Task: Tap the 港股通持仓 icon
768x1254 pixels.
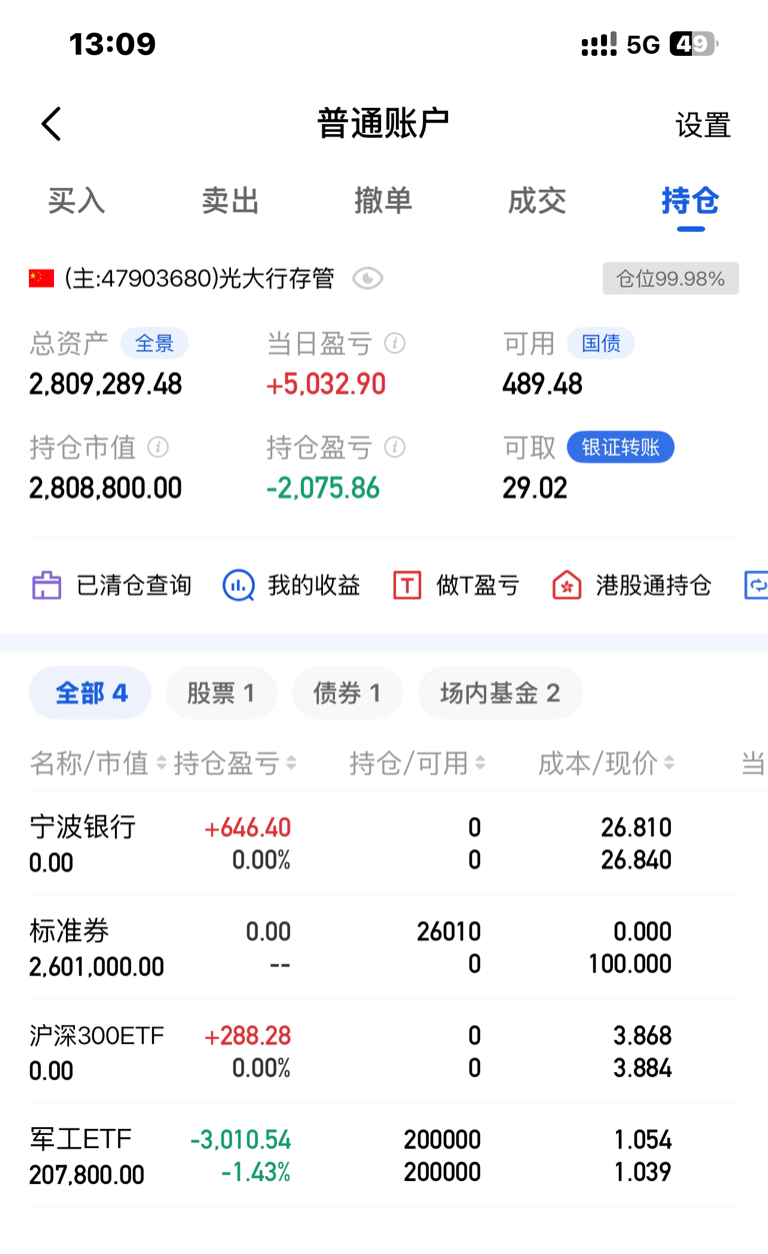Action: 567,585
